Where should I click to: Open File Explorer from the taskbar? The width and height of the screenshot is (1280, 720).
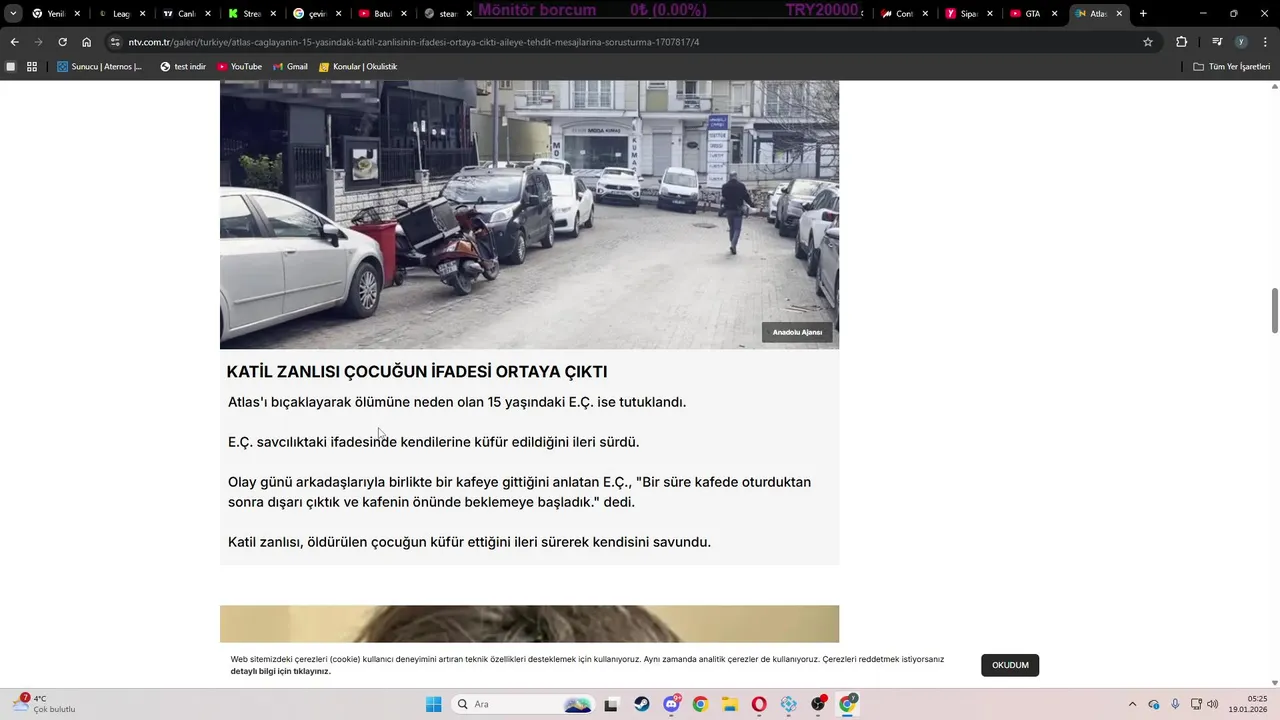point(730,704)
